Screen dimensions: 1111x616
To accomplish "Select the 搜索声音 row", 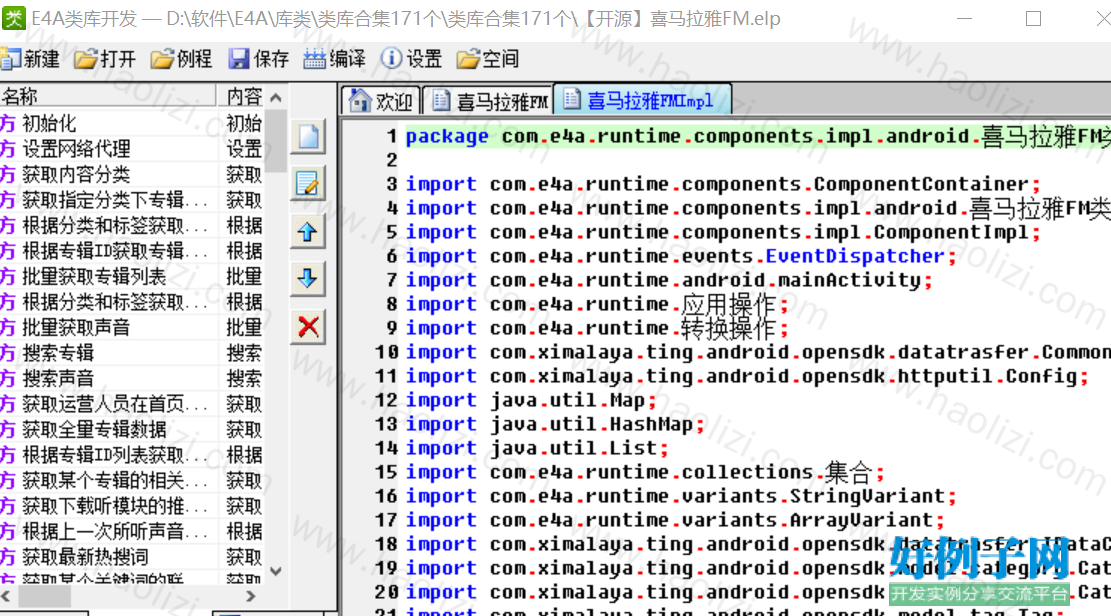I will pos(132,379).
